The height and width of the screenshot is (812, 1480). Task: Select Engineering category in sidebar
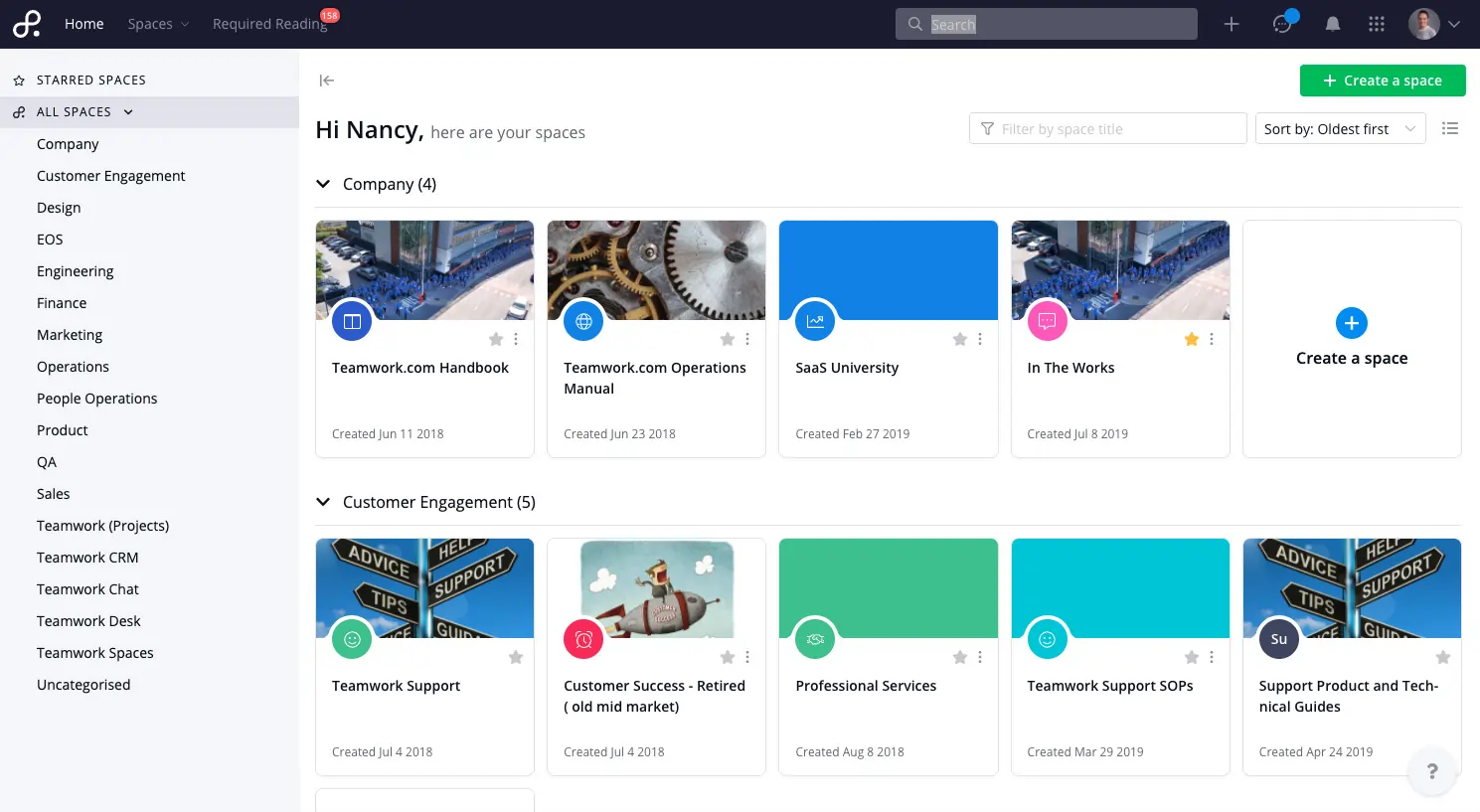tap(76, 271)
